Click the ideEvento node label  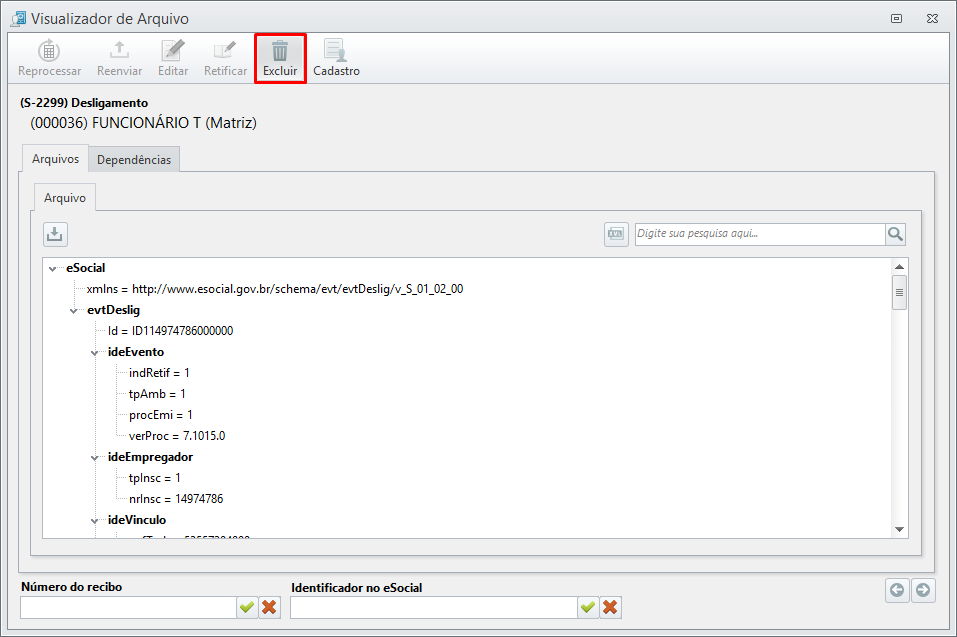(136, 352)
